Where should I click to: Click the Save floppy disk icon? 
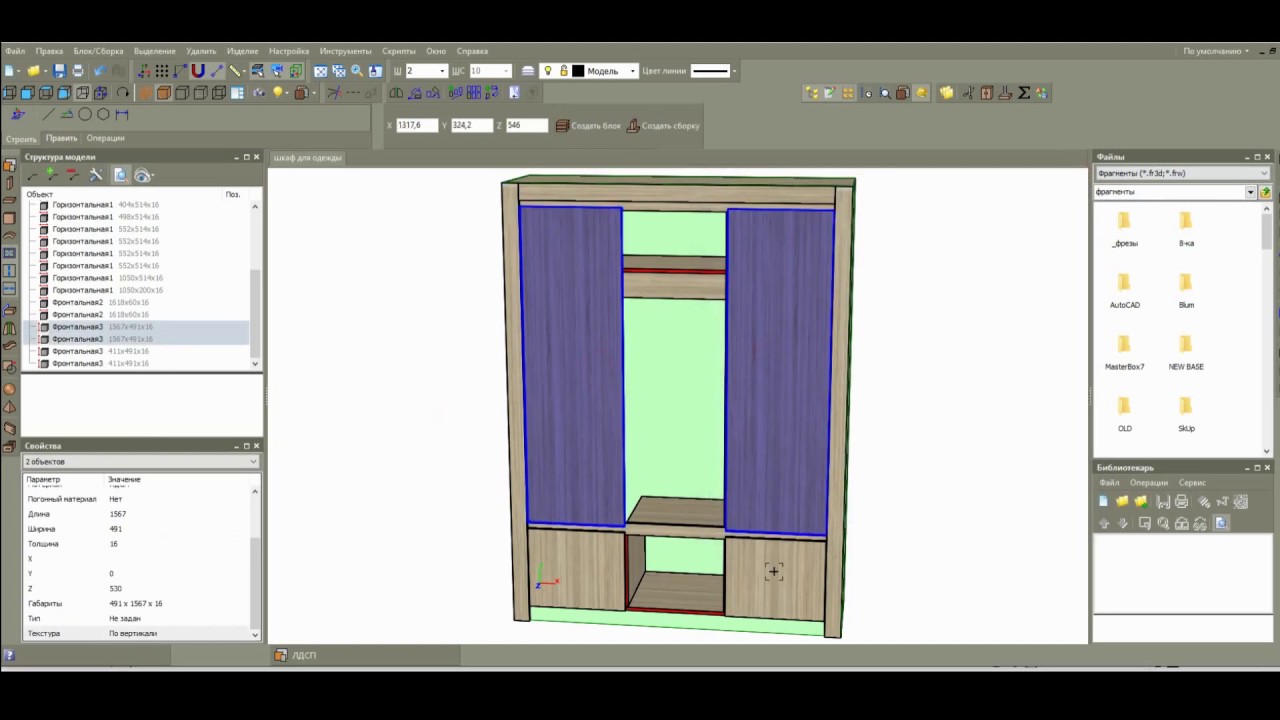coord(59,71)
